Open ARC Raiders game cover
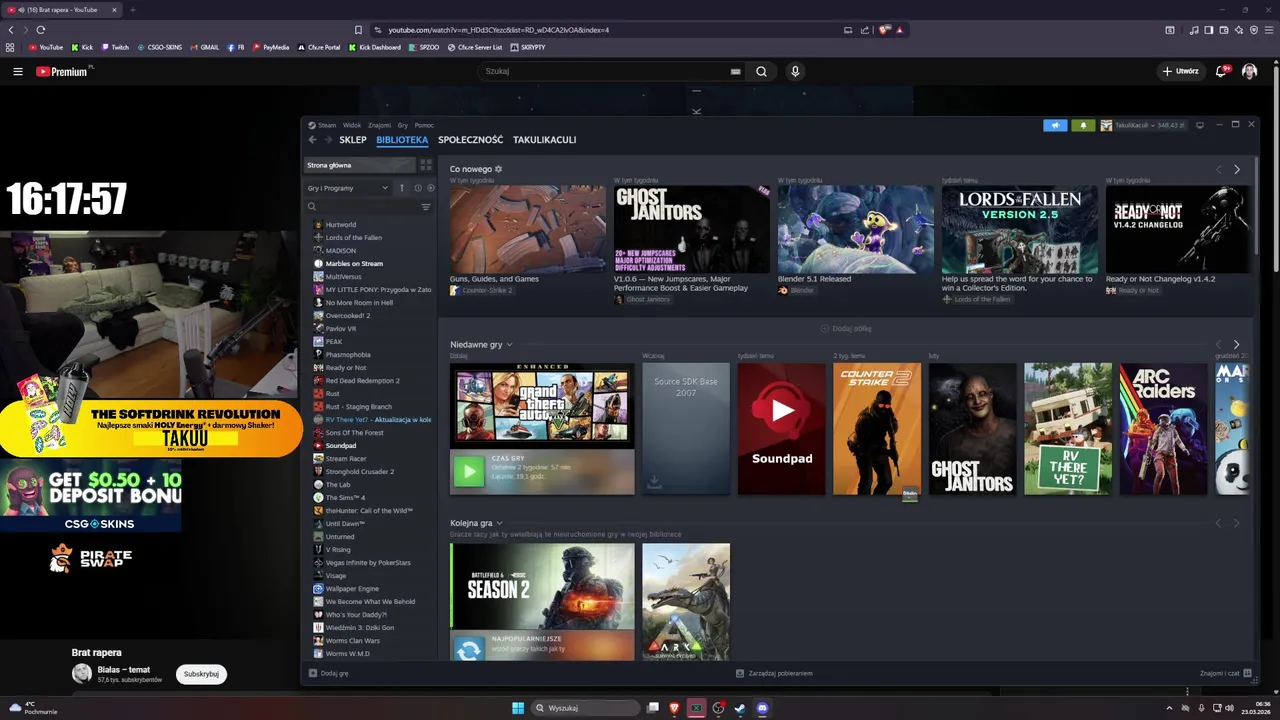Viewport: 1280px width, 720px height. pos(1163,429)
